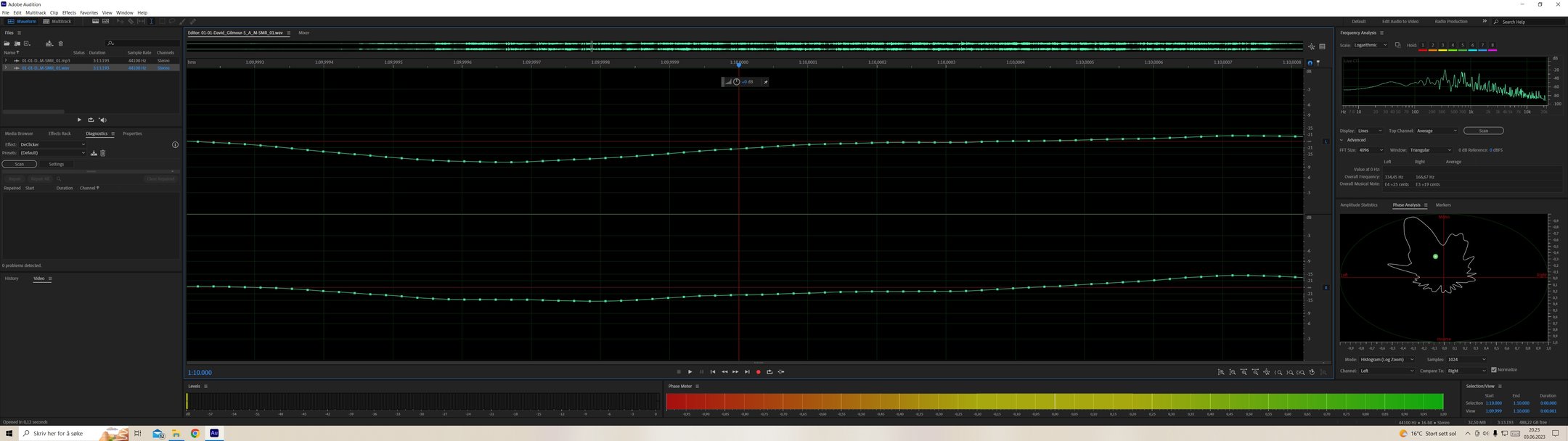The image size is (1568, 441).
Task: Show the Spectral Pitch Display
Action: 105,21
